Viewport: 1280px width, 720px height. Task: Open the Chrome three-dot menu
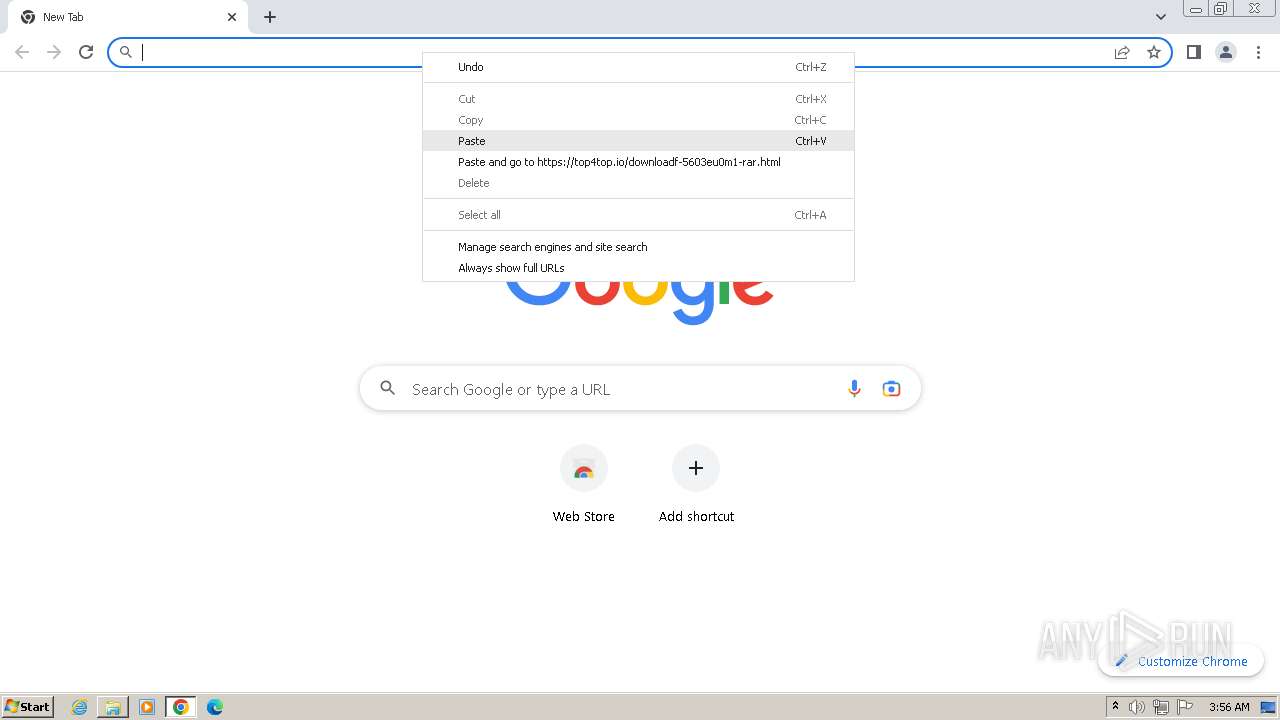[1259, 52]
